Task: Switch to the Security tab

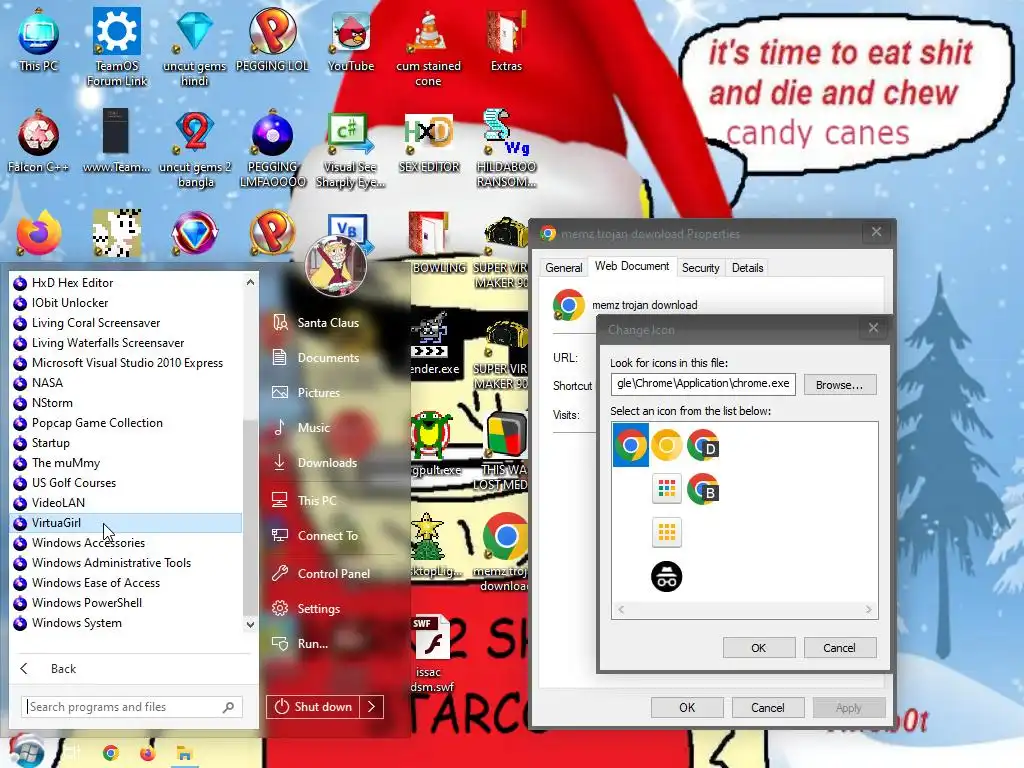Action: (700, 268)
